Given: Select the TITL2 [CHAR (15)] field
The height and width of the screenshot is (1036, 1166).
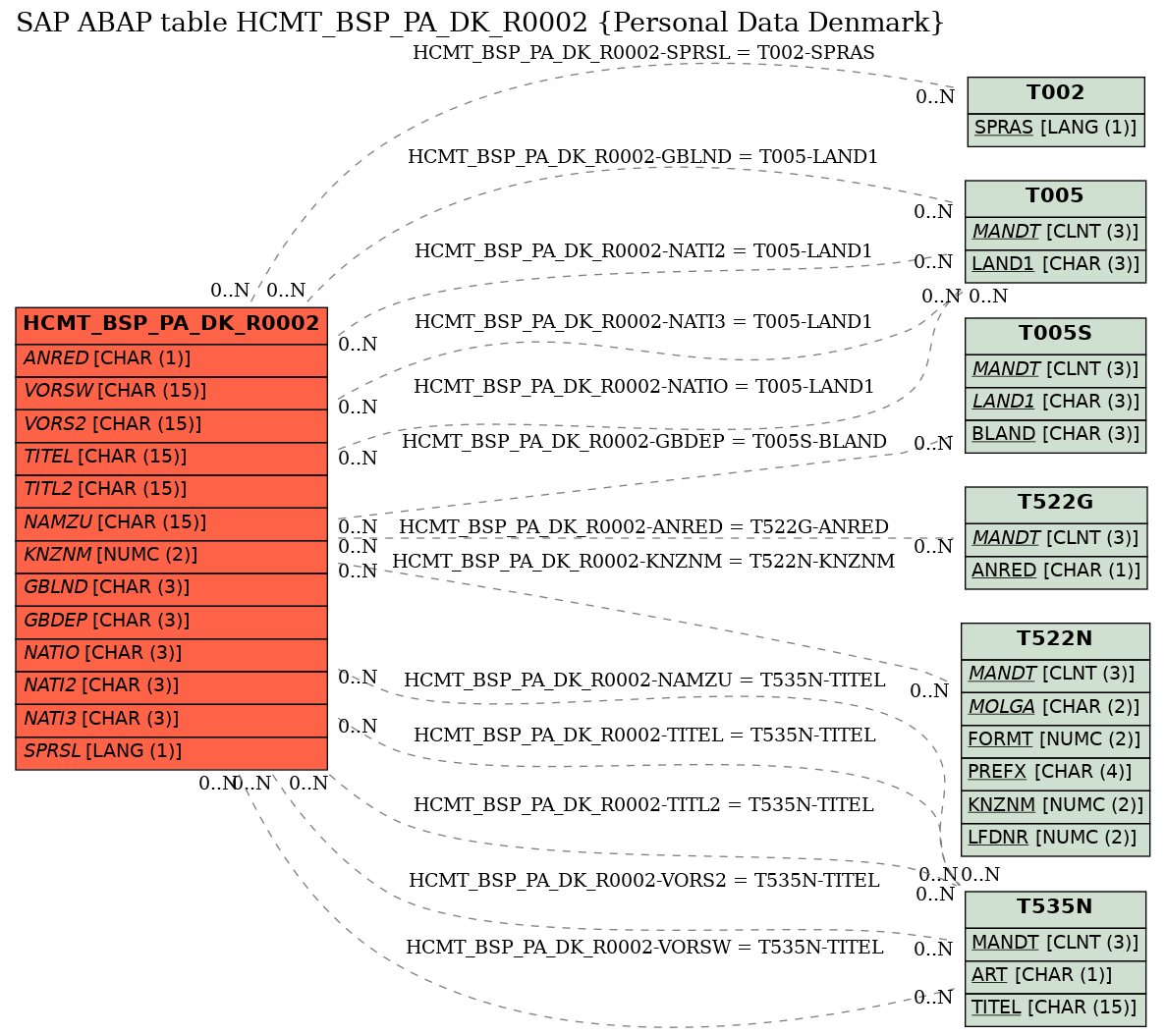Looking at the screenshot, I should [x=171, y=490].
